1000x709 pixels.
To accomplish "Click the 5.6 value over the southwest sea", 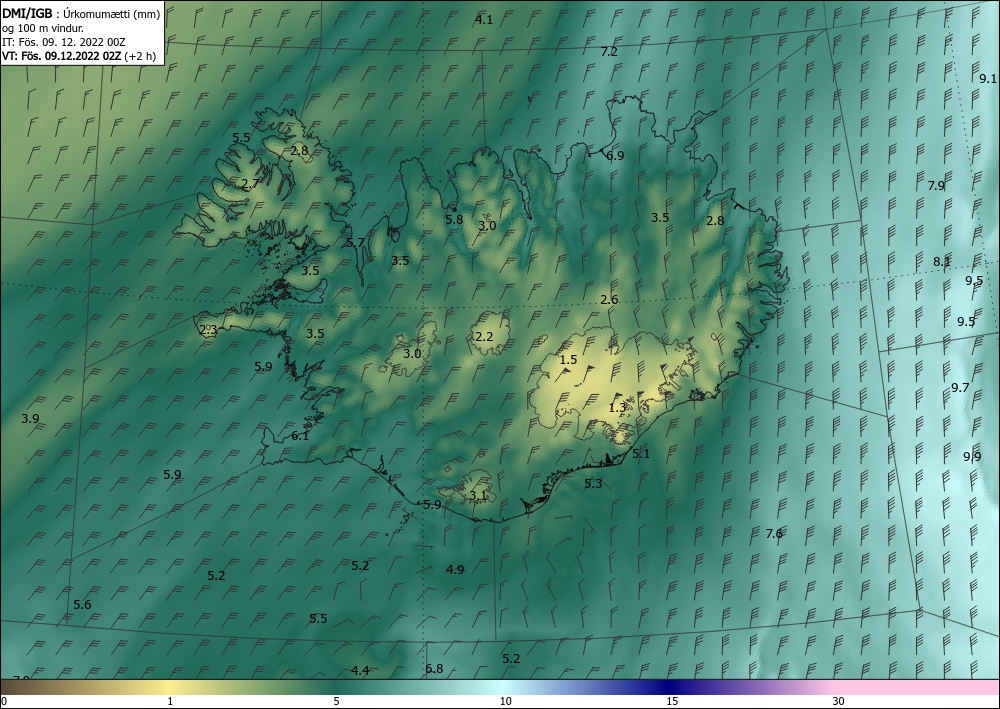I will [82, 604].
